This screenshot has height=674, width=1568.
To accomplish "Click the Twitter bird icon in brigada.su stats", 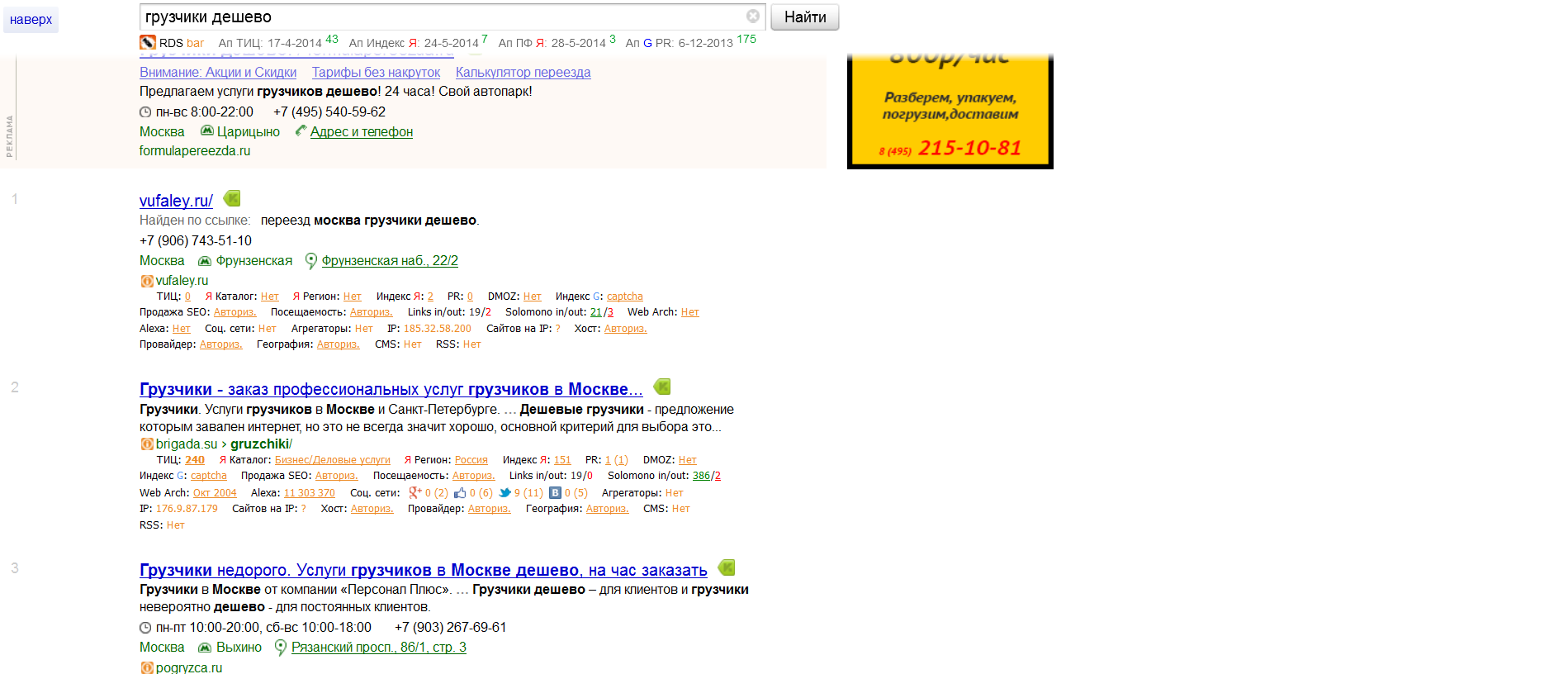I will (505, 492).
